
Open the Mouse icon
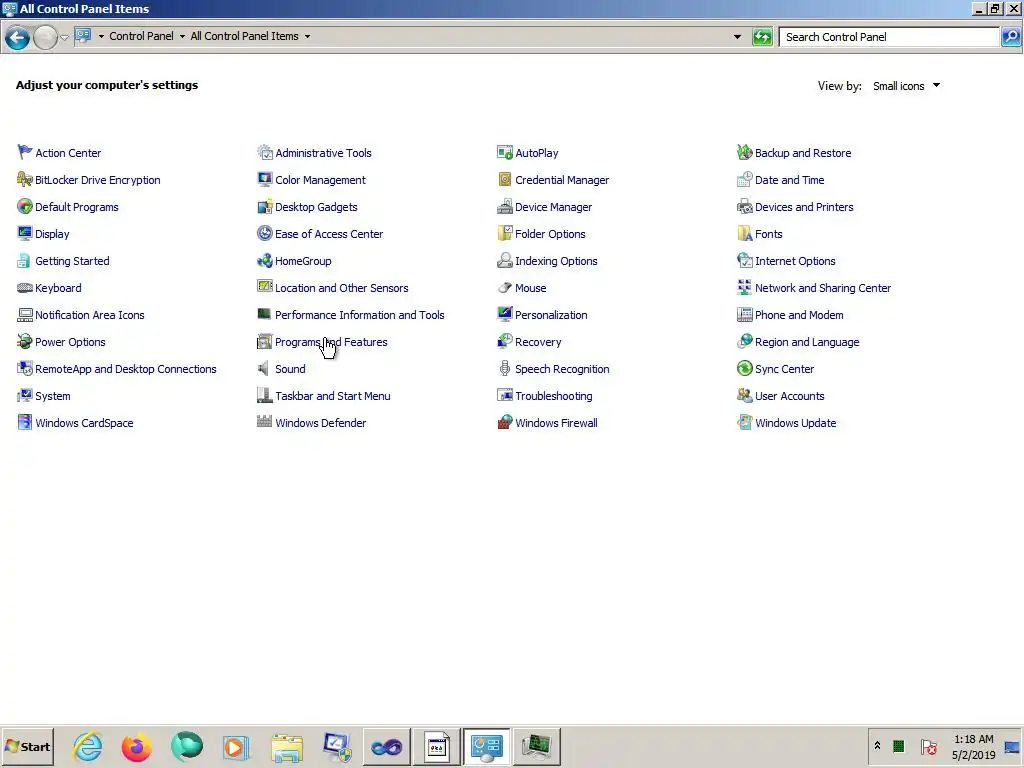505,287
